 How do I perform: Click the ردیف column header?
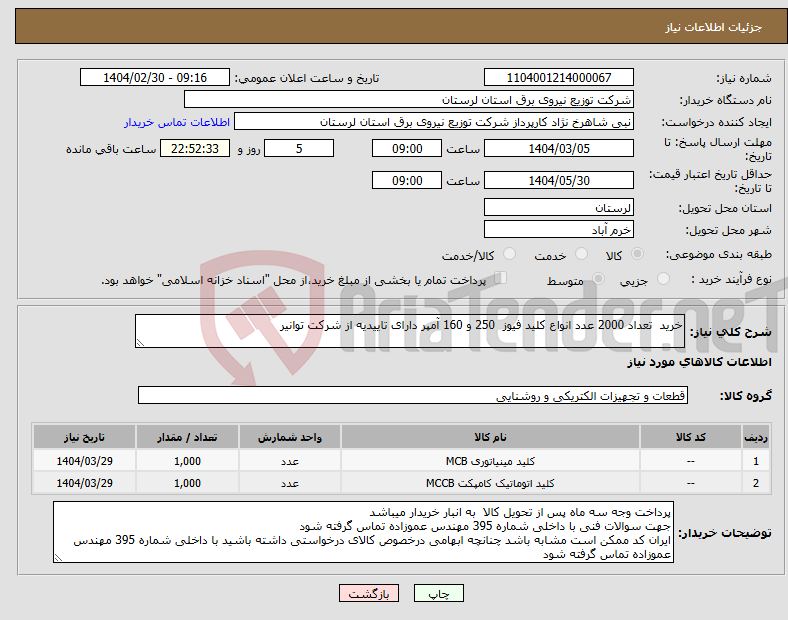(x=756, y=437)
